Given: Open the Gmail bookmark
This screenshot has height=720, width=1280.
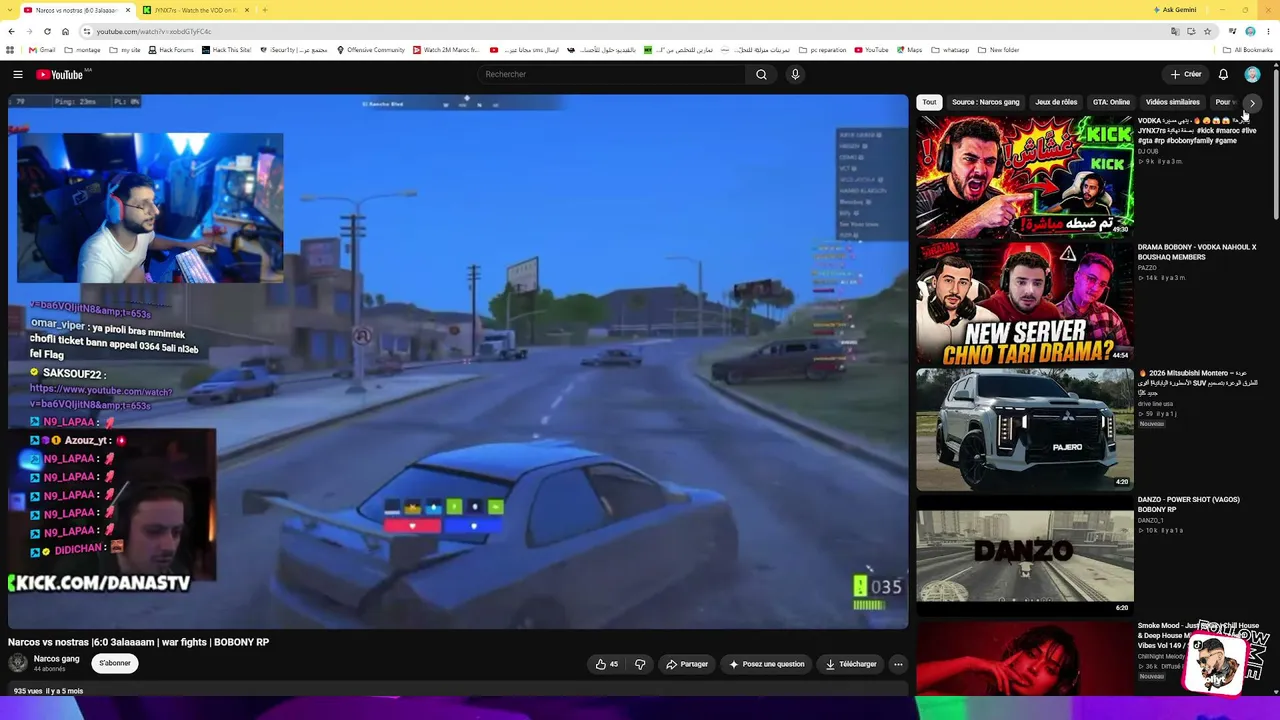Looking at the screenshot, I should 42,50.
